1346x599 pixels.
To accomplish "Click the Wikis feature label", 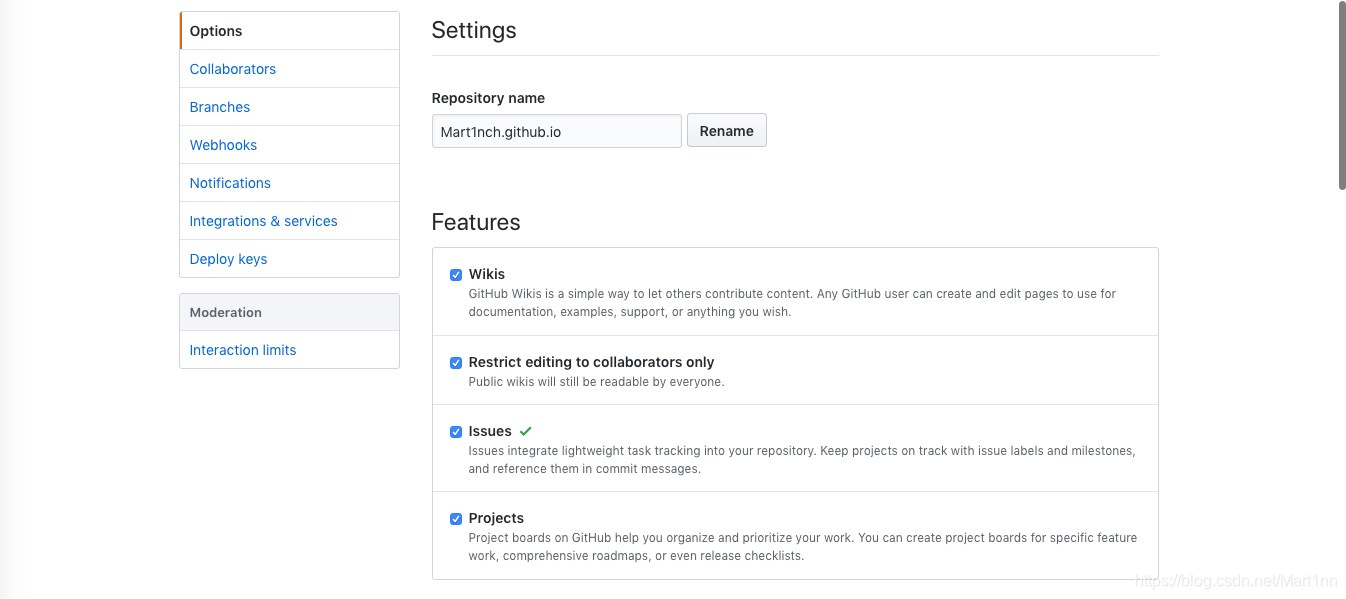I will tap(487, 274).
